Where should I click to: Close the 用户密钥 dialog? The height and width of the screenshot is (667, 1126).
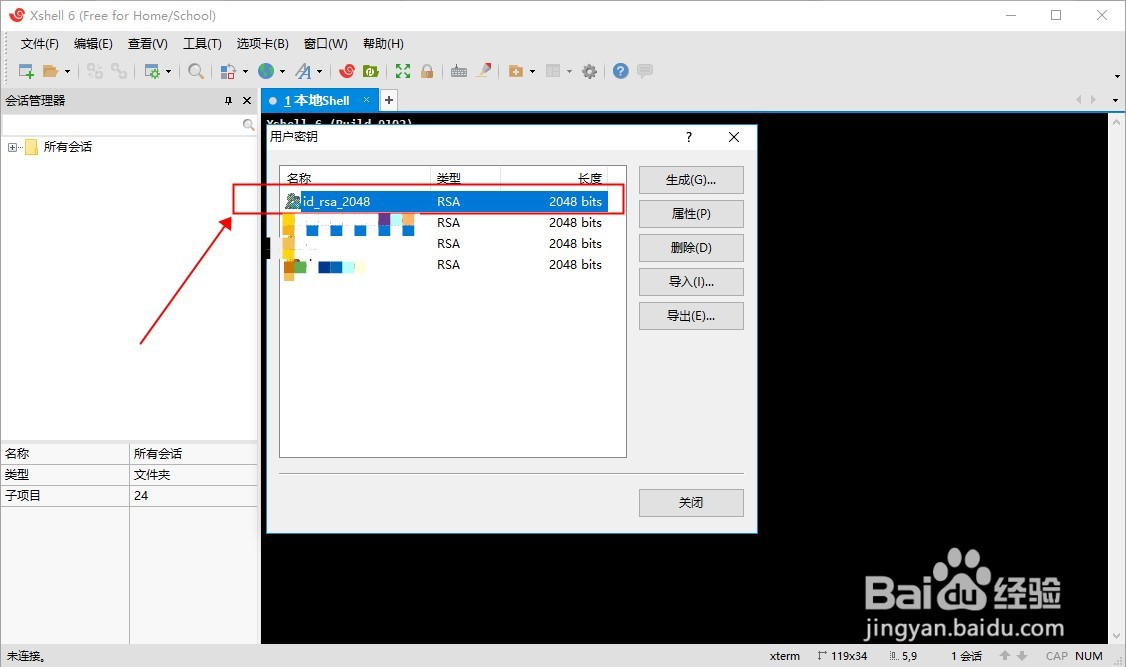(734, 137)
